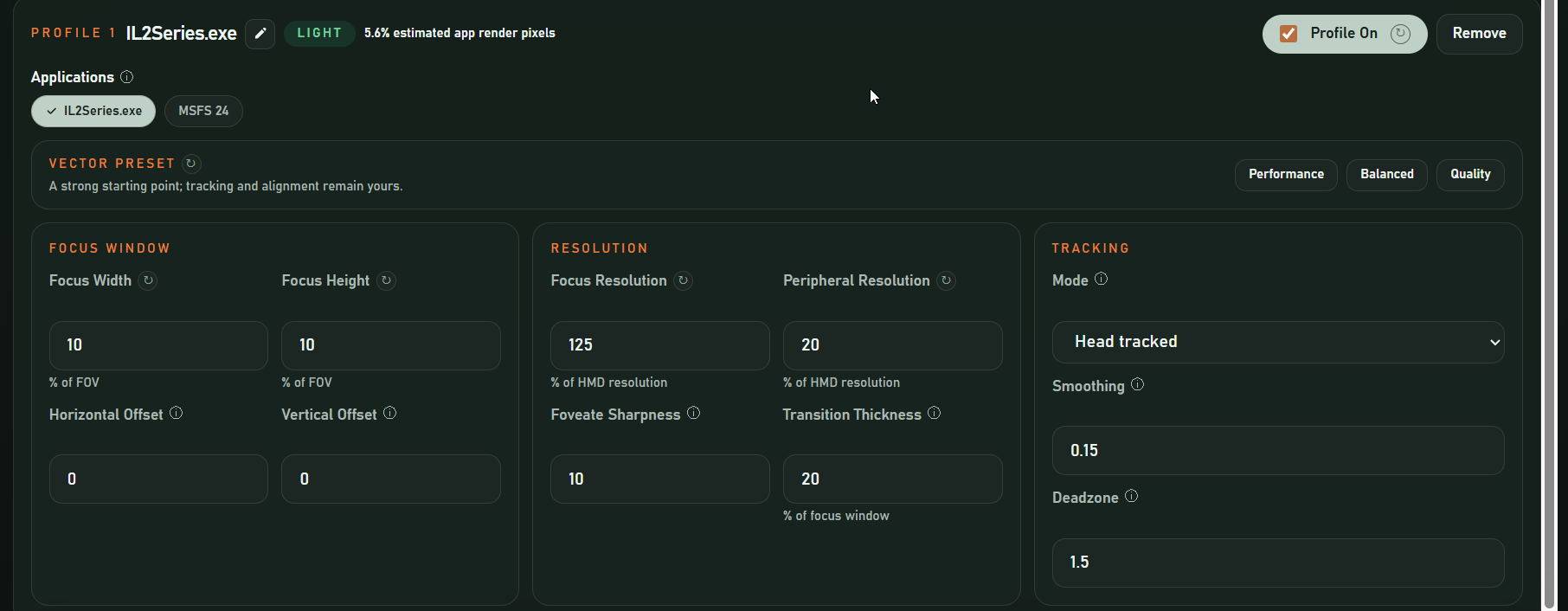Show Transition Thickness info tooltip
The height and width of the screenshot is (611, 1568).
click(935, 413)
